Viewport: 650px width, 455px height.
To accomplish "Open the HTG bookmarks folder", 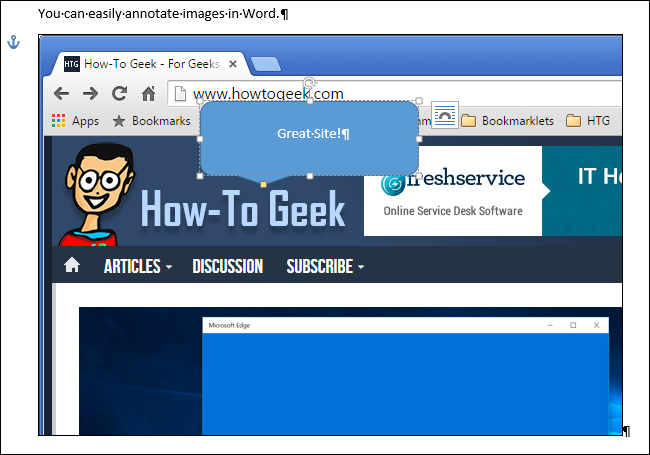I will pyautogui.click(x=588, y=121).
